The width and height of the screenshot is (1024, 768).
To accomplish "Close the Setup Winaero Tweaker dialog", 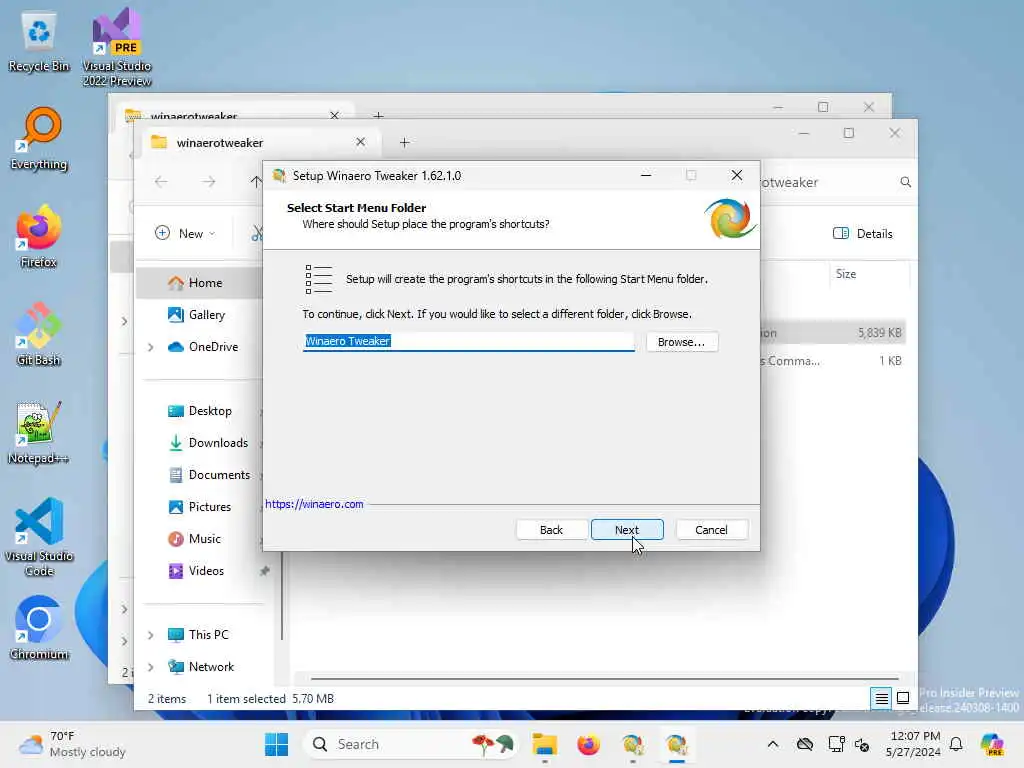I will click(737, 176).
